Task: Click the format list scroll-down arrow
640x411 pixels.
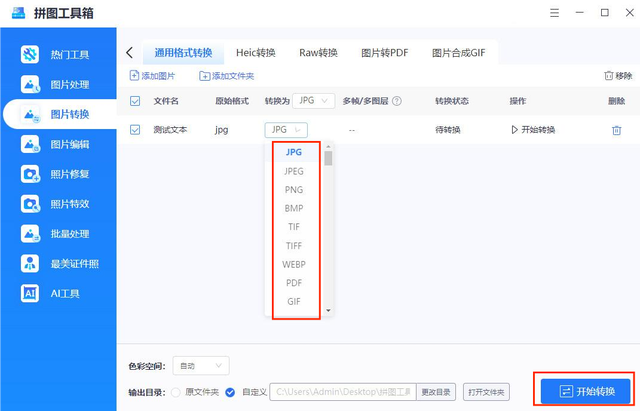Action: [328, 311]
